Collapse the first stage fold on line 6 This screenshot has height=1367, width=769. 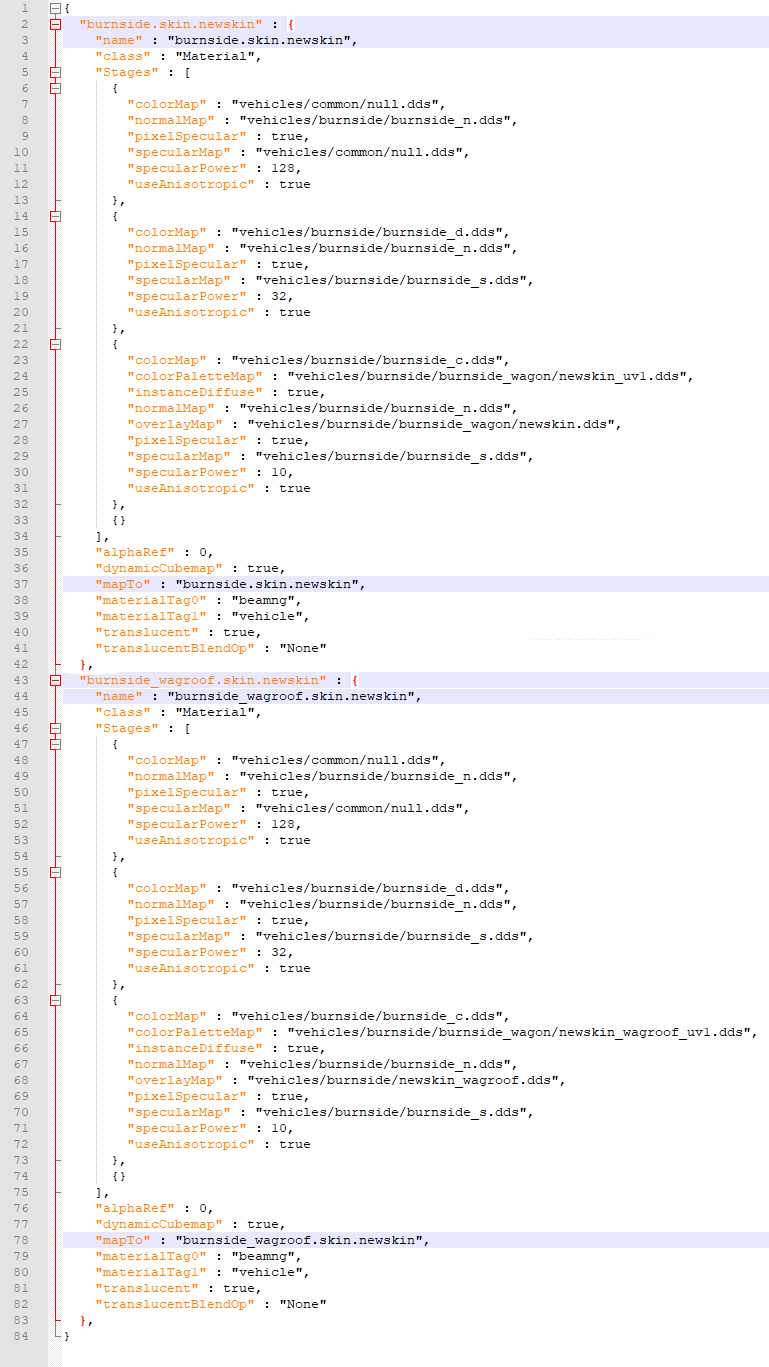[55, 88]
